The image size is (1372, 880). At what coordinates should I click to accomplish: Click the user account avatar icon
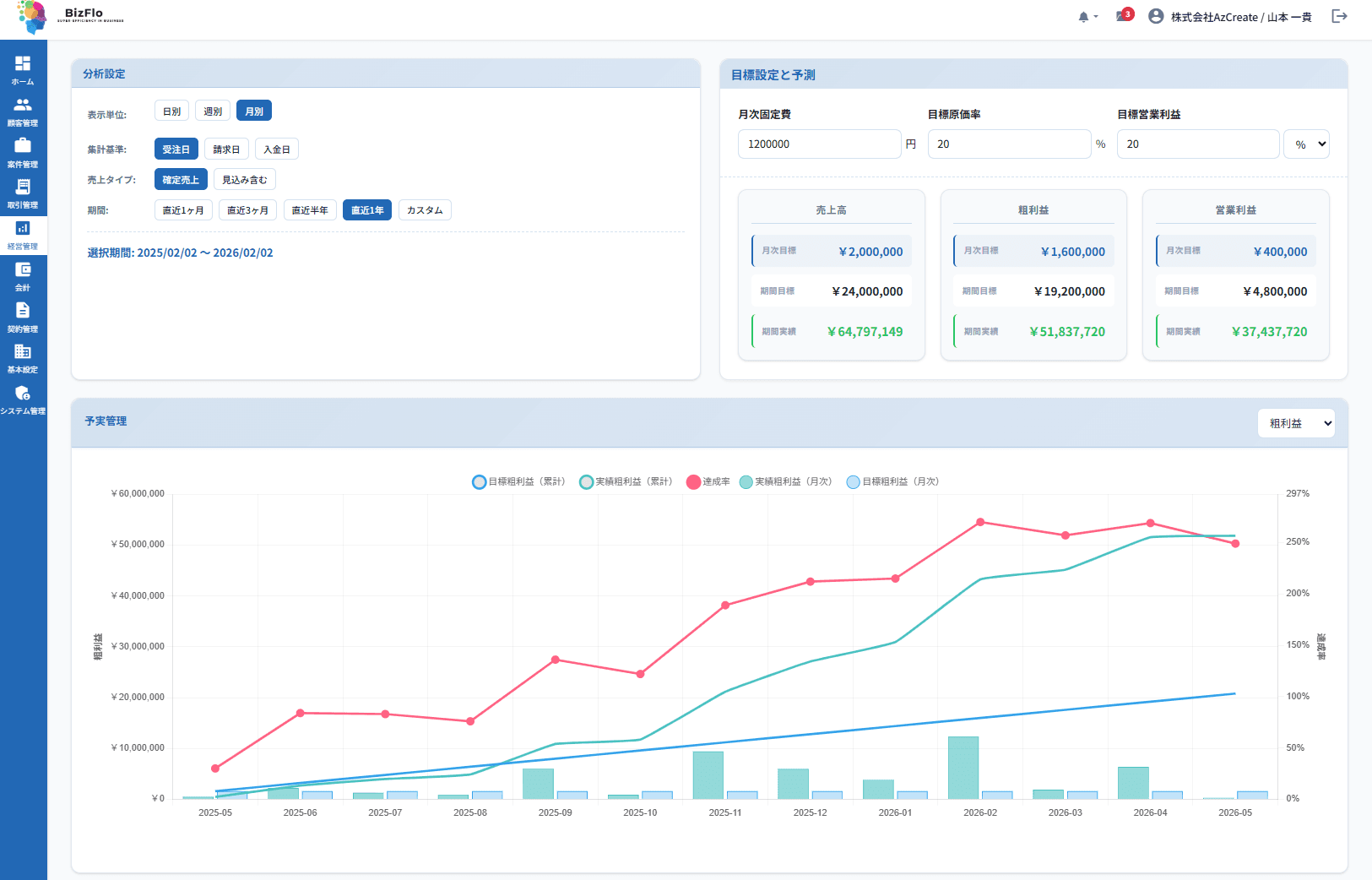point(1156,16)
